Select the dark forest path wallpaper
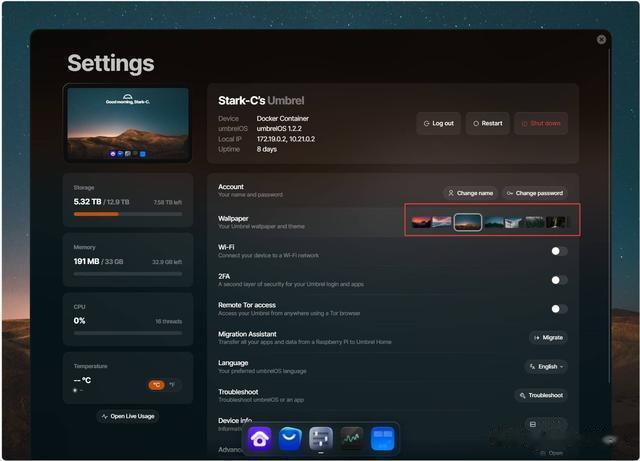Viewport: 640px width, 461px height. pyautogui.click(x=556, y=223)
